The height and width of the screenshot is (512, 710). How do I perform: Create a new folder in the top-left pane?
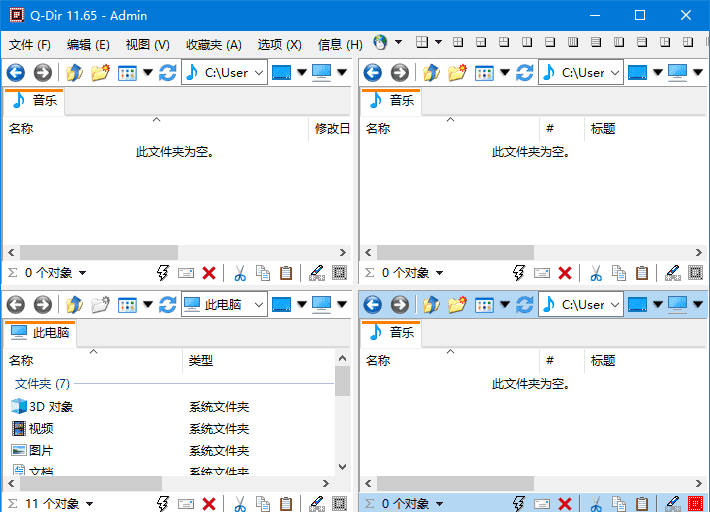pyautogui.click(x=100, y=72)
